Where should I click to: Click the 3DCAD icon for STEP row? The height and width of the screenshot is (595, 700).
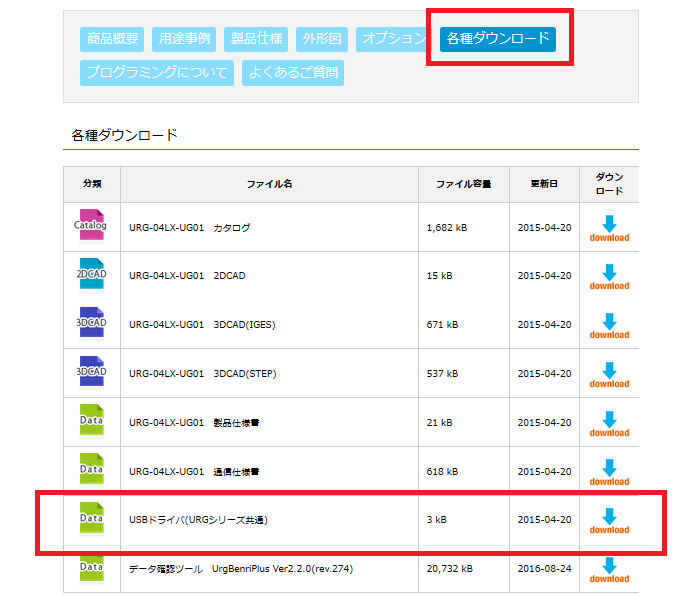[92, 371]
